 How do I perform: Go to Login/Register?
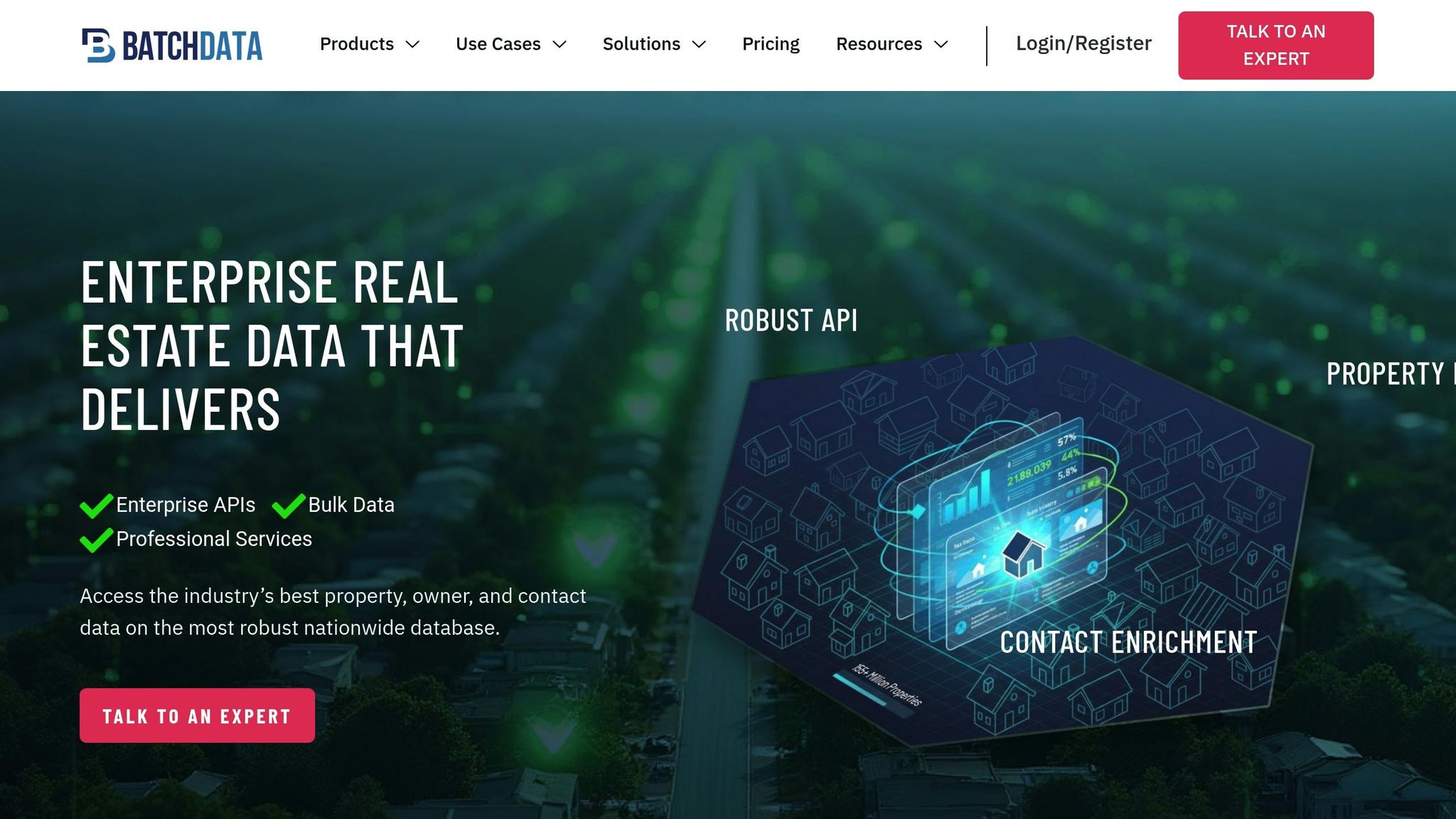pyautogui.click(x=1083, y=44)
